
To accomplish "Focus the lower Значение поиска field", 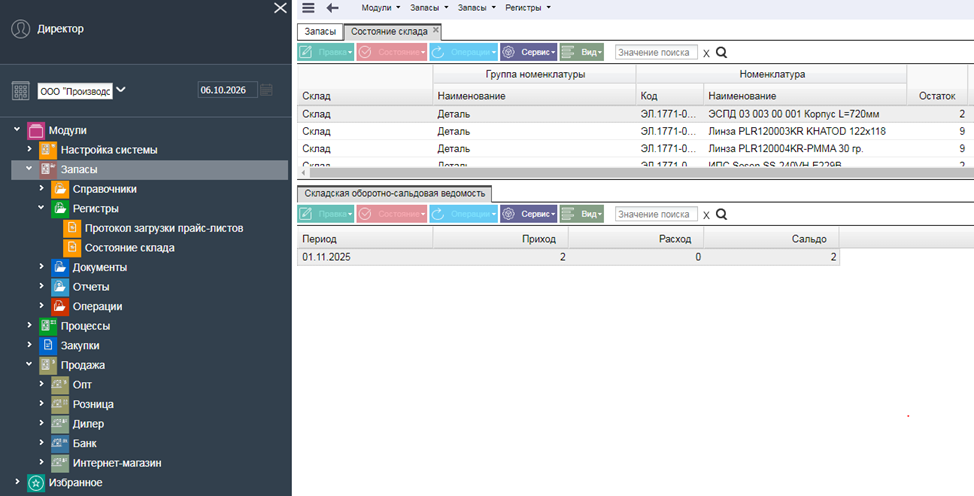I will [x=656, y=214].
